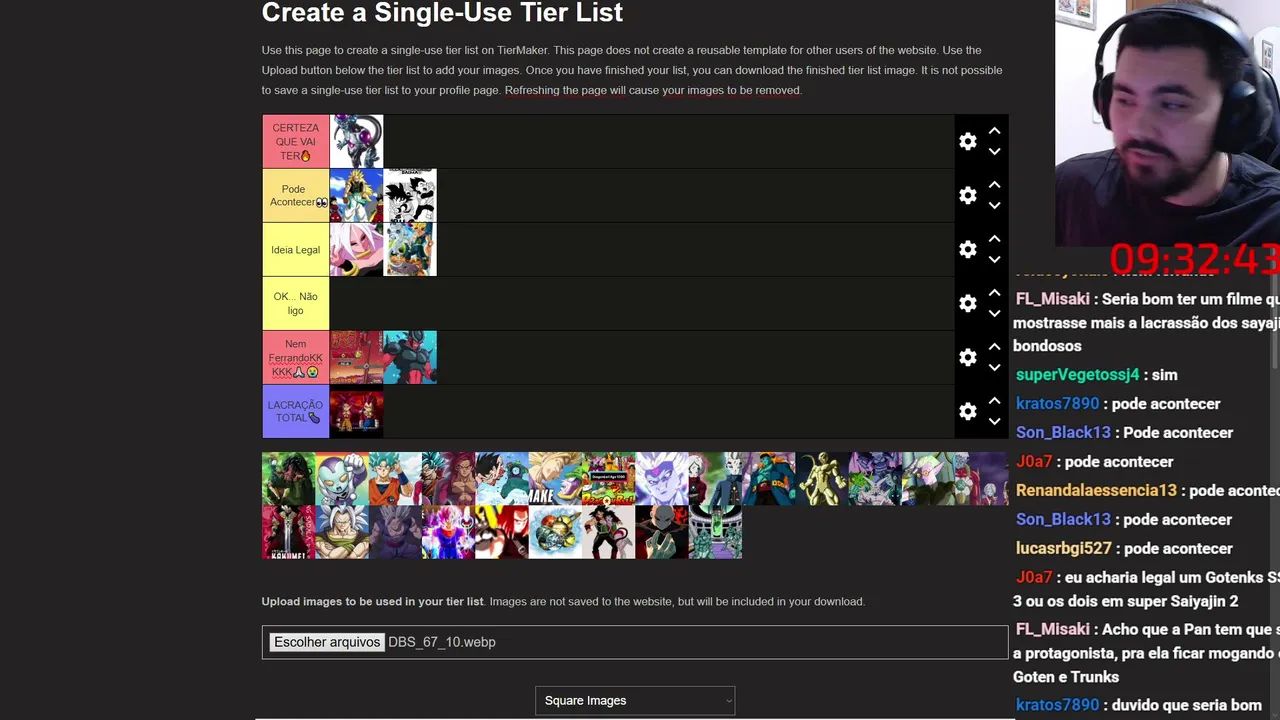Move LACRAÇÃO TOTAL tier up

[994, 401]
